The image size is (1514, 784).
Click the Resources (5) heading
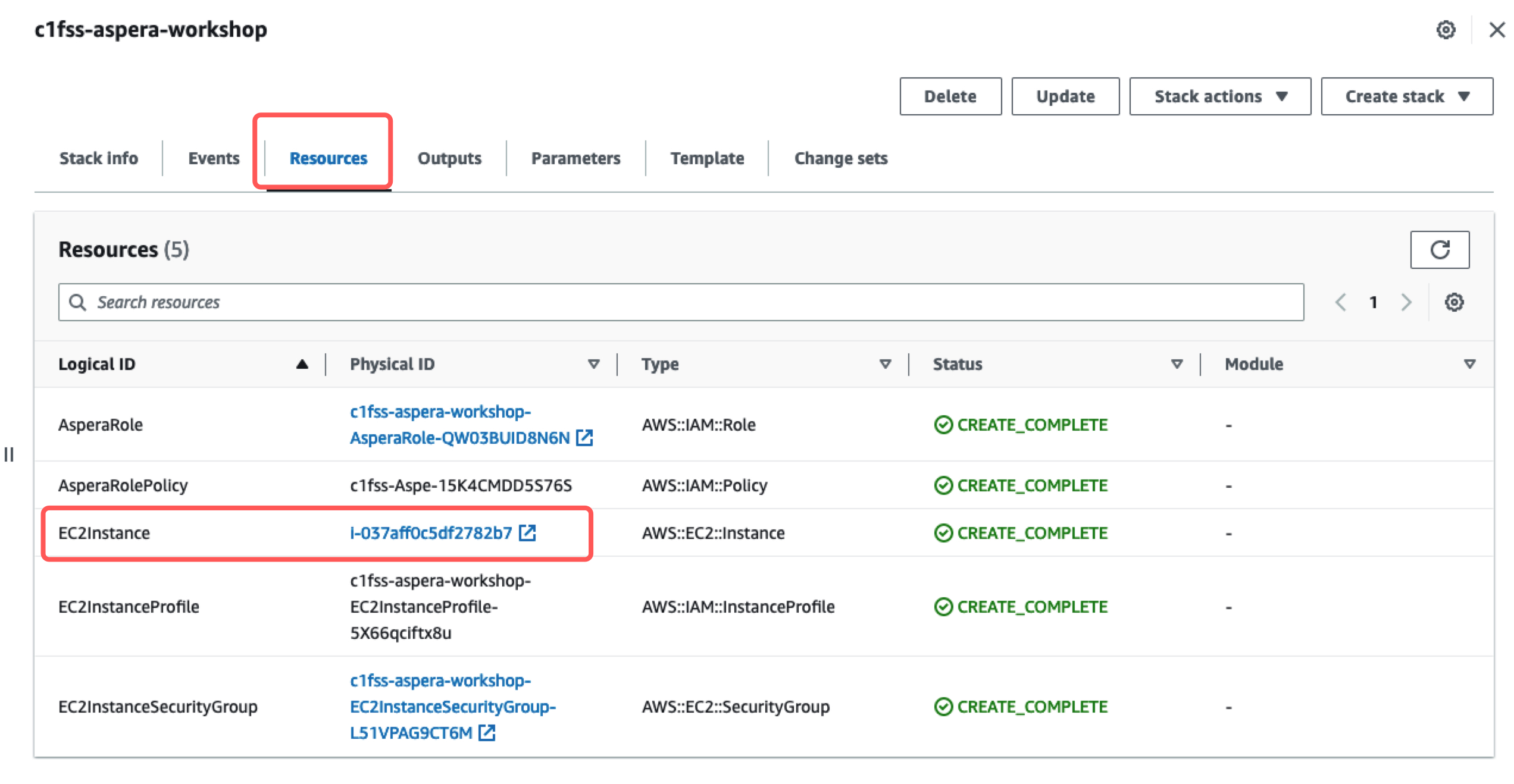point(124,250)
